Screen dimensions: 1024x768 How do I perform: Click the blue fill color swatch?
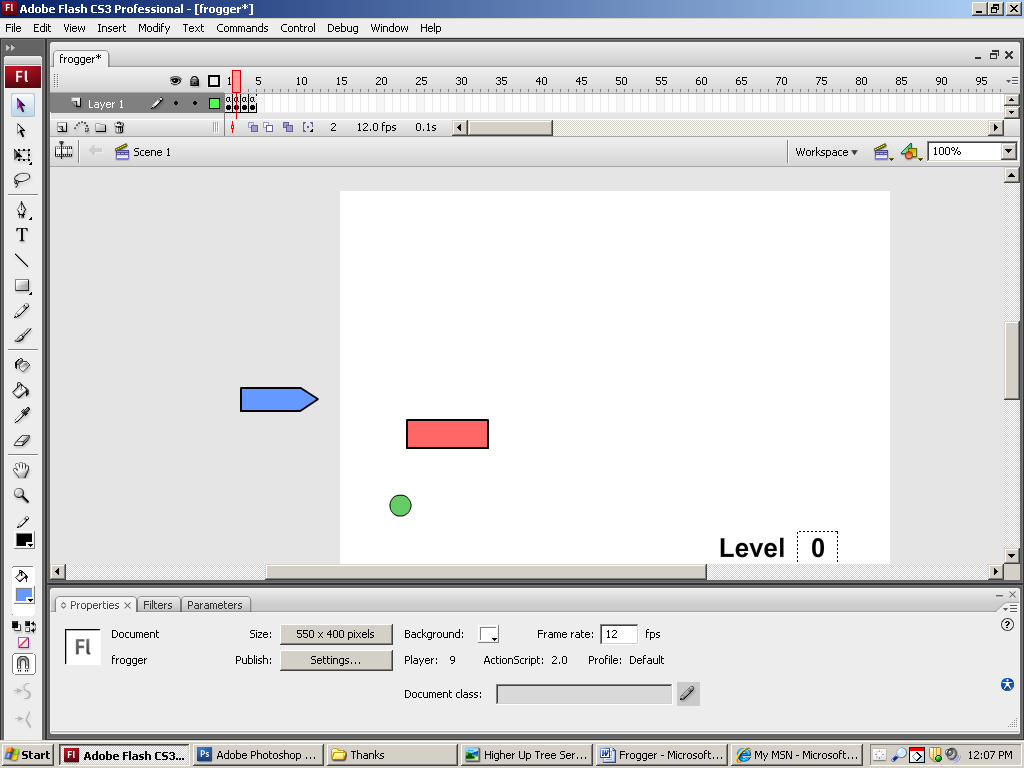[24, 596]
